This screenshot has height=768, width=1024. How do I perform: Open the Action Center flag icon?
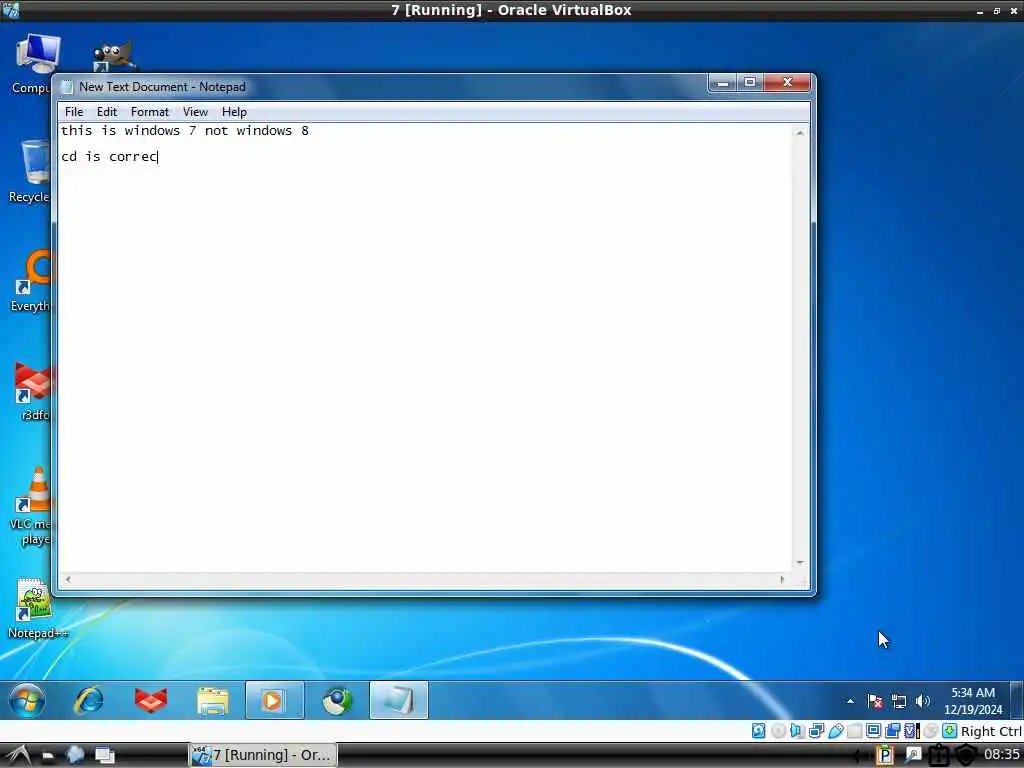874,701
